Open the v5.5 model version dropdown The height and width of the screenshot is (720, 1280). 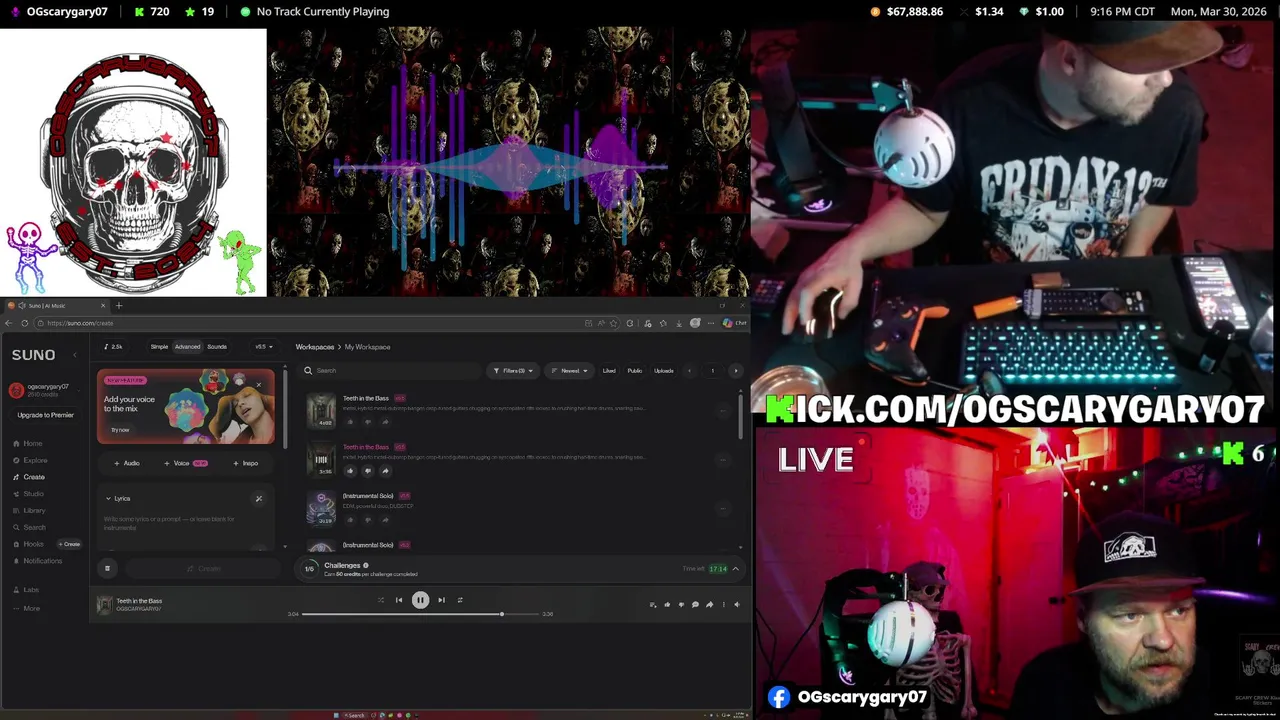coord(263,347)
